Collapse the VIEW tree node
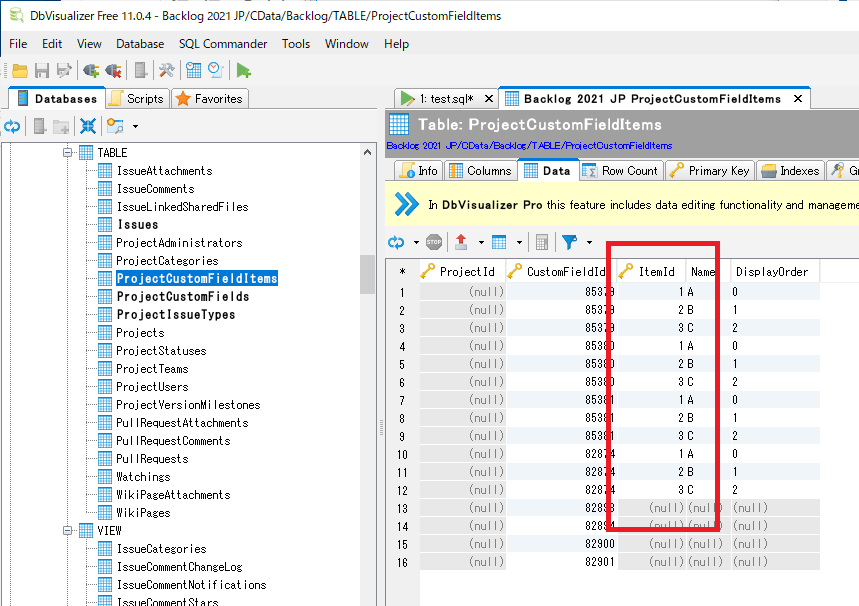The width and height of the screenshot is (859, 606). pyautogui.click(x=69, y=531)
